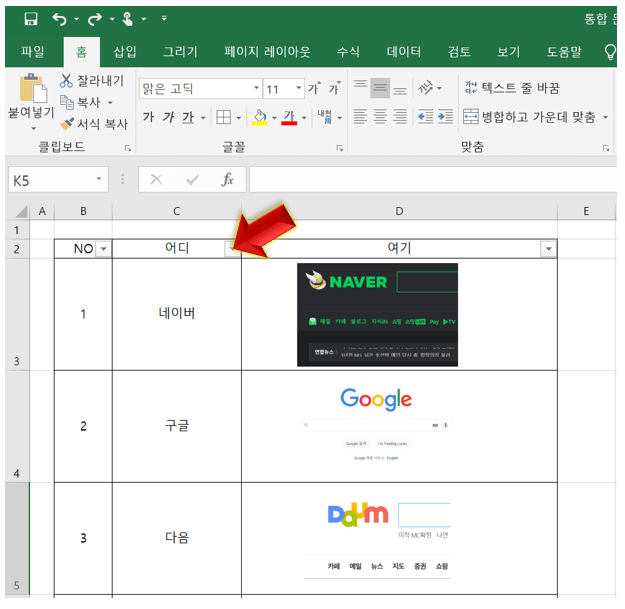Open the NO column filter dropdown

104,249
